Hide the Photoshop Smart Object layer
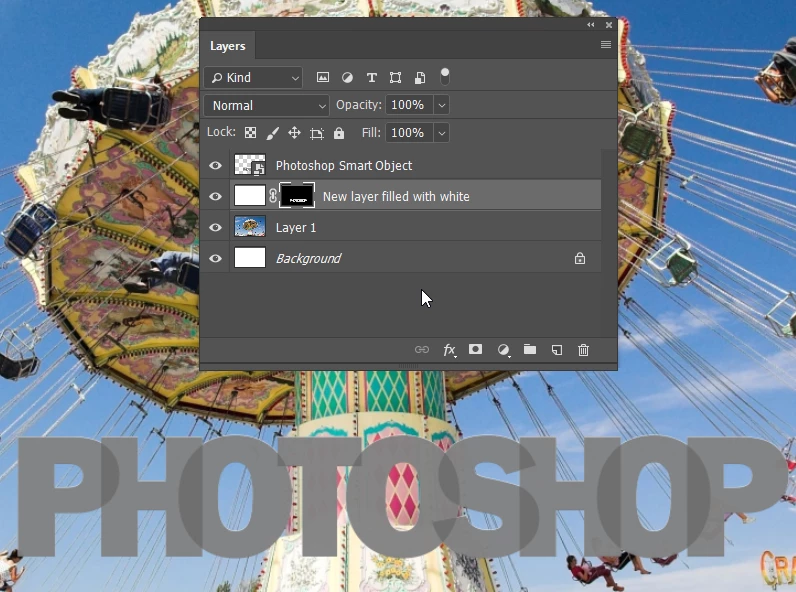This screenshot has width=796, height=592. point(215,166)
